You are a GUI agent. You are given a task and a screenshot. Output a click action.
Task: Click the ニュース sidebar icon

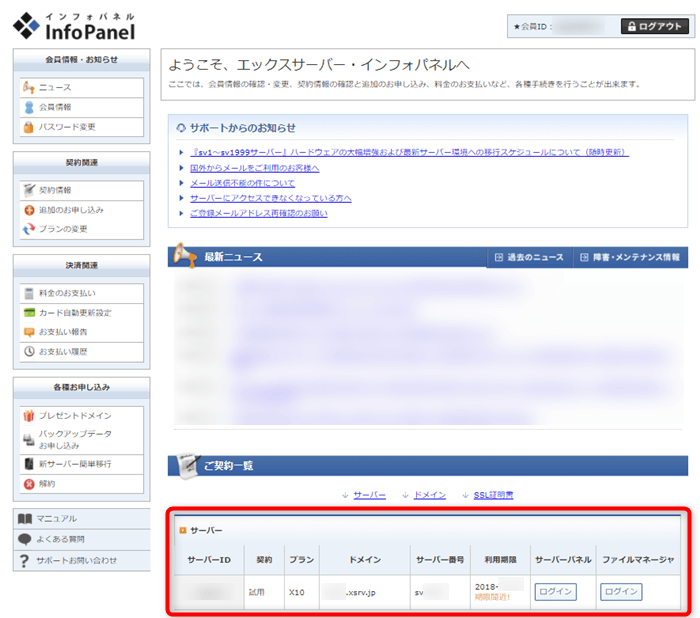[29, 88]
